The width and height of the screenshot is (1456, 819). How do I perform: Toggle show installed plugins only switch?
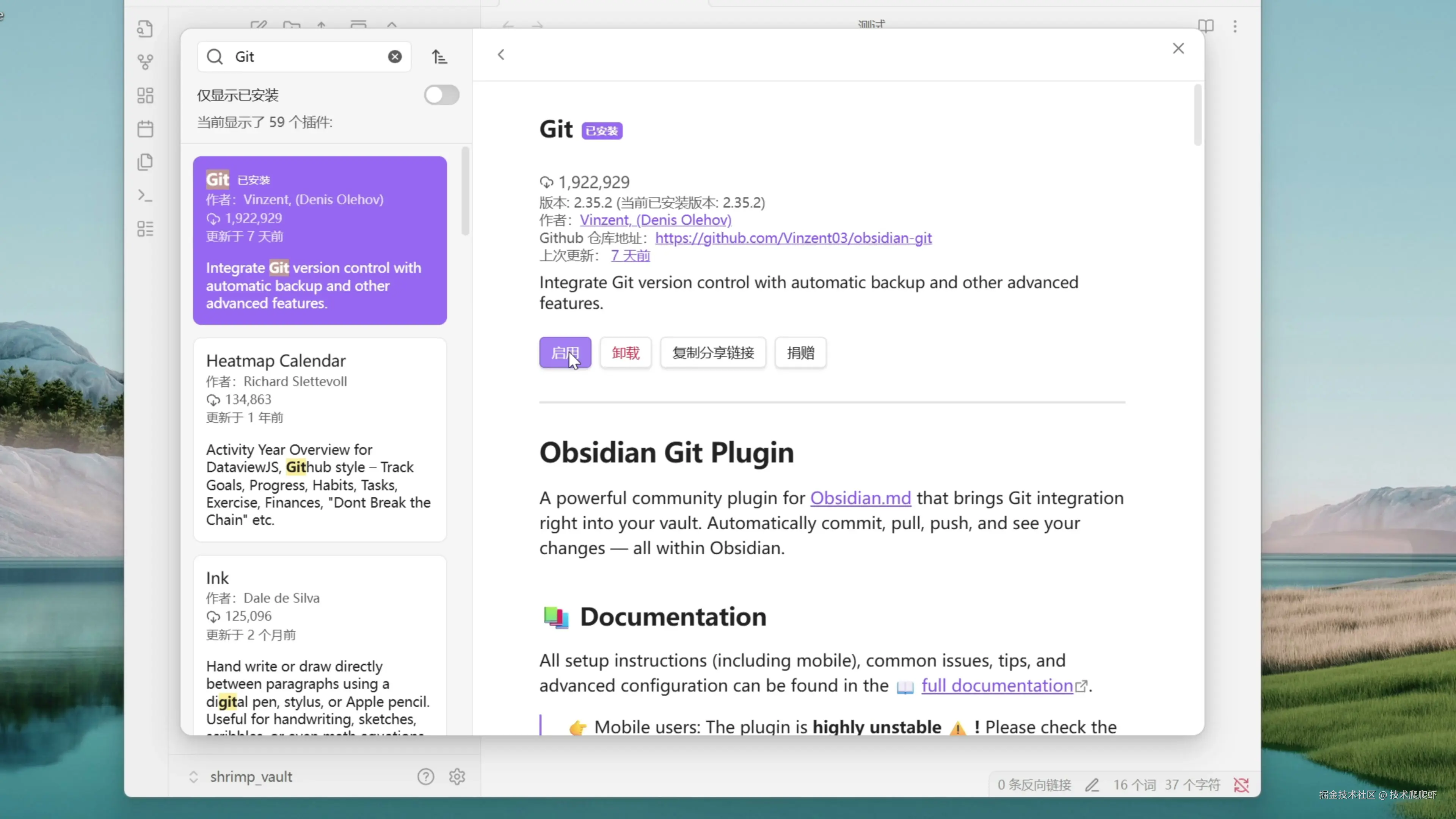coord(441,95)
